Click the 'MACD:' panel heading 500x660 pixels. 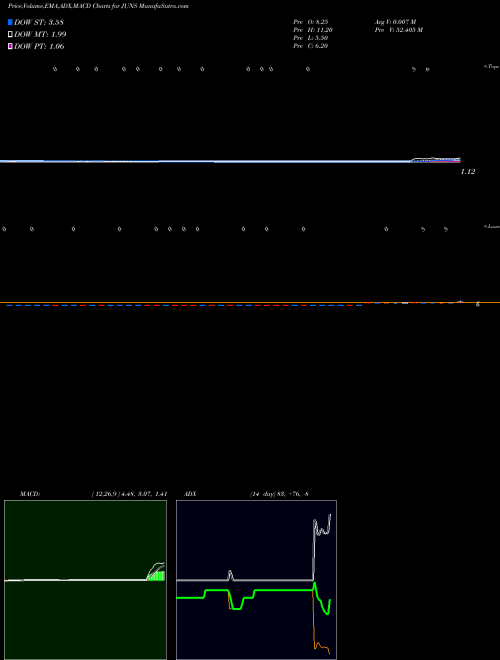pos(30,494)
